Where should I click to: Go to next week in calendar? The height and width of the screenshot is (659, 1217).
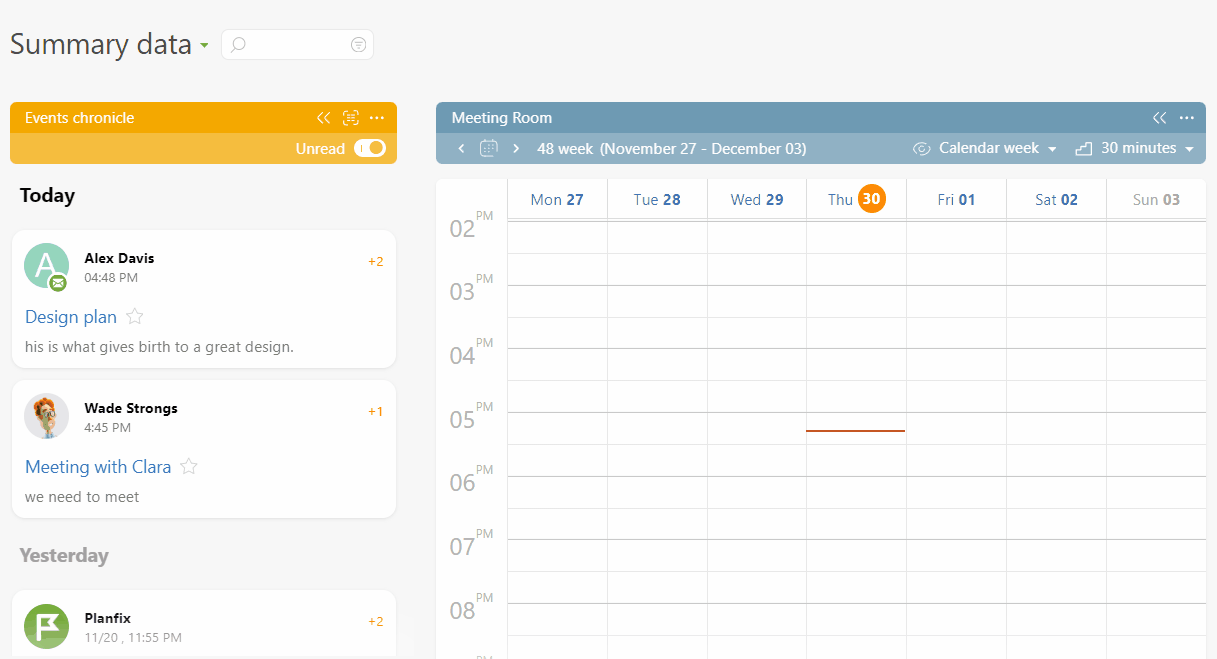516,149
